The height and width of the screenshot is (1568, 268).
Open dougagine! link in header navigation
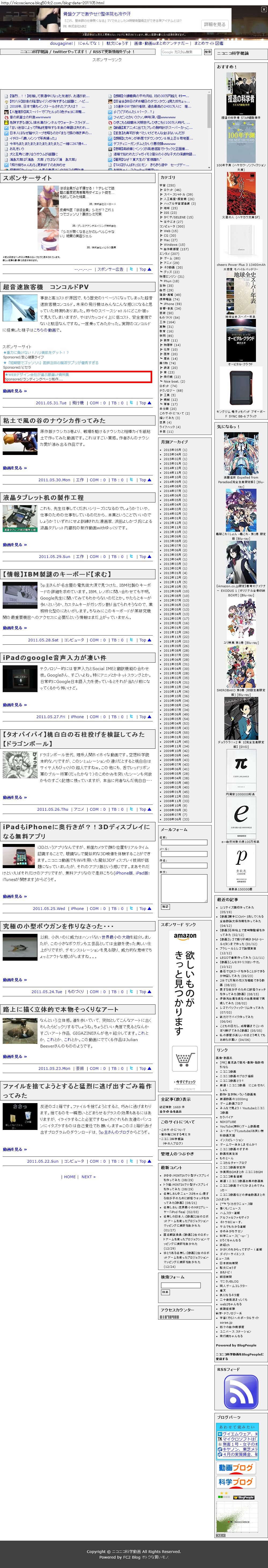[x=62, y=43]
